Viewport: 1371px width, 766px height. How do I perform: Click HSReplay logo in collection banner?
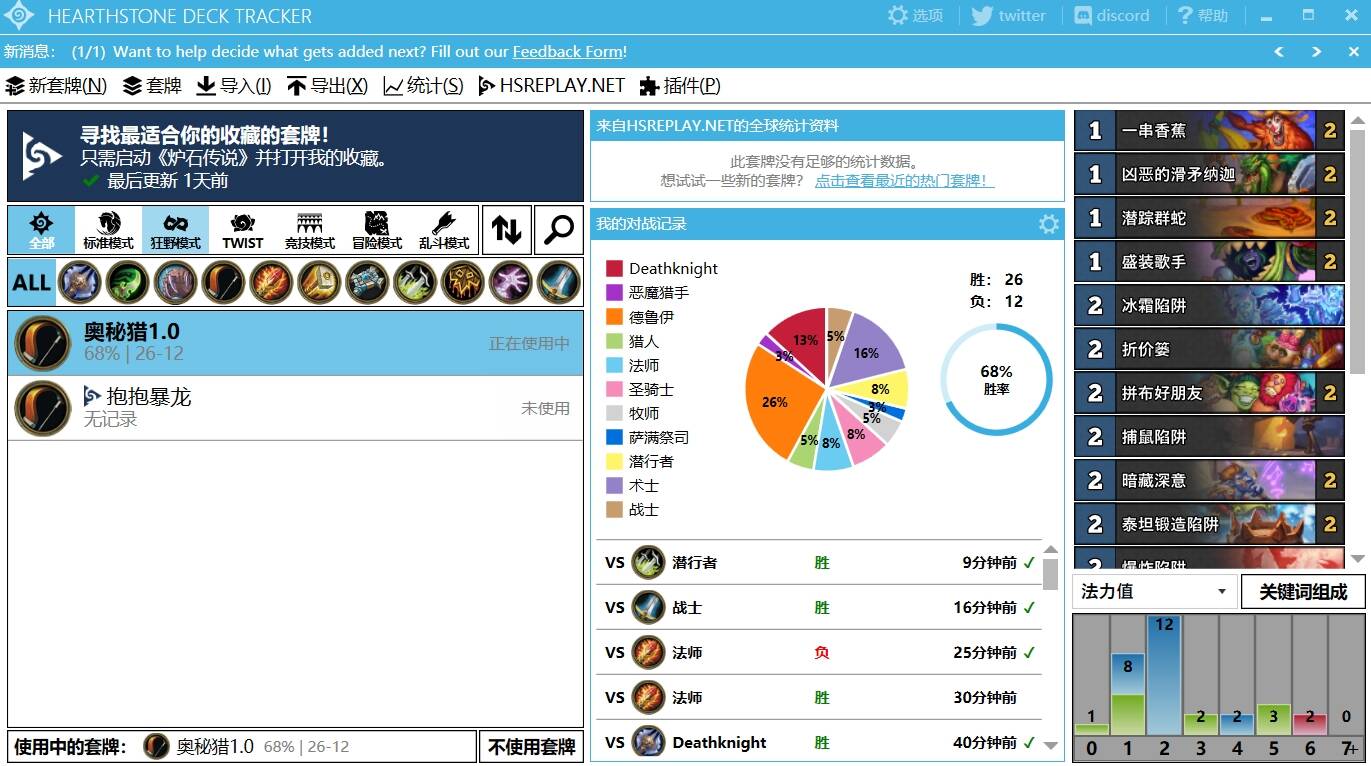43,156
